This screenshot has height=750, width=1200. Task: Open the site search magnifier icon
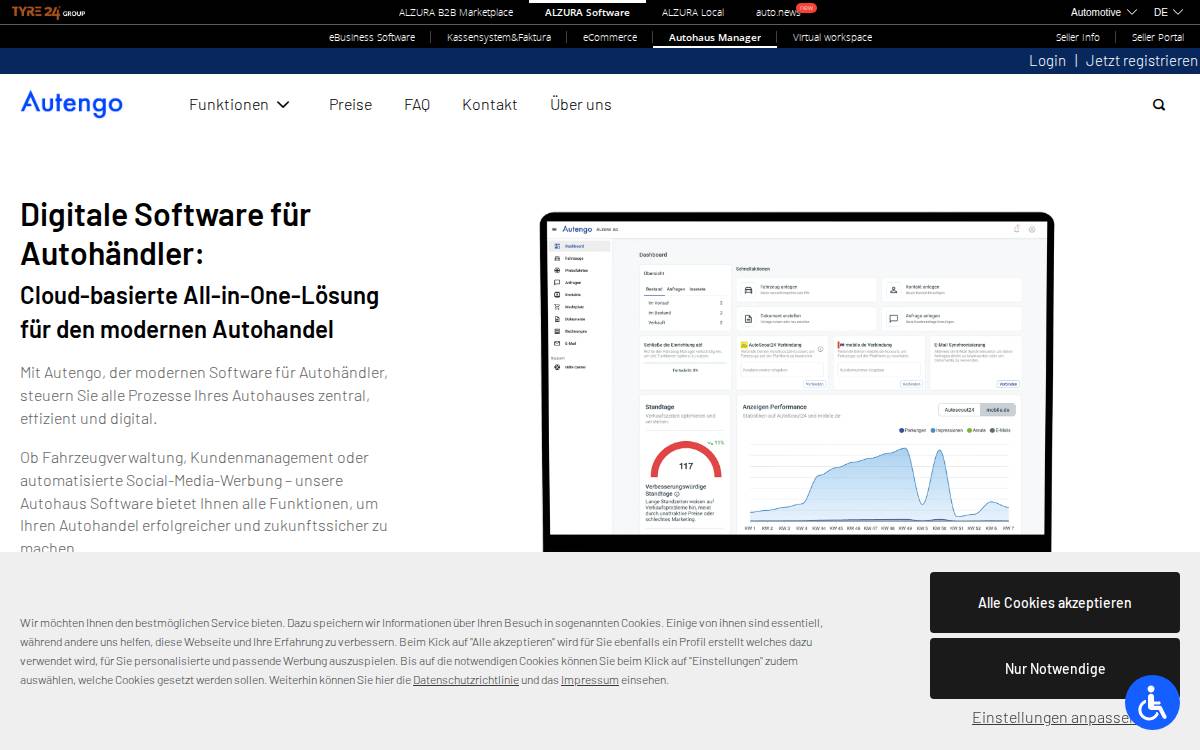pos(1159,104)
